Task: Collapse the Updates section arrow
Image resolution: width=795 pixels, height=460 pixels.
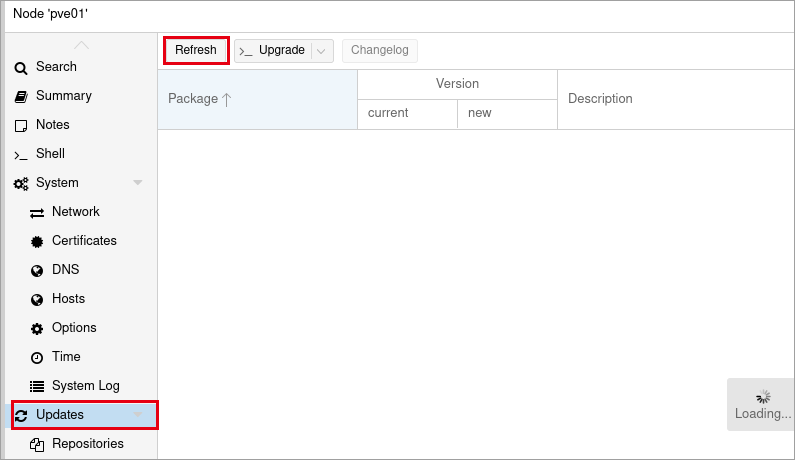Action: click(137, 414)
